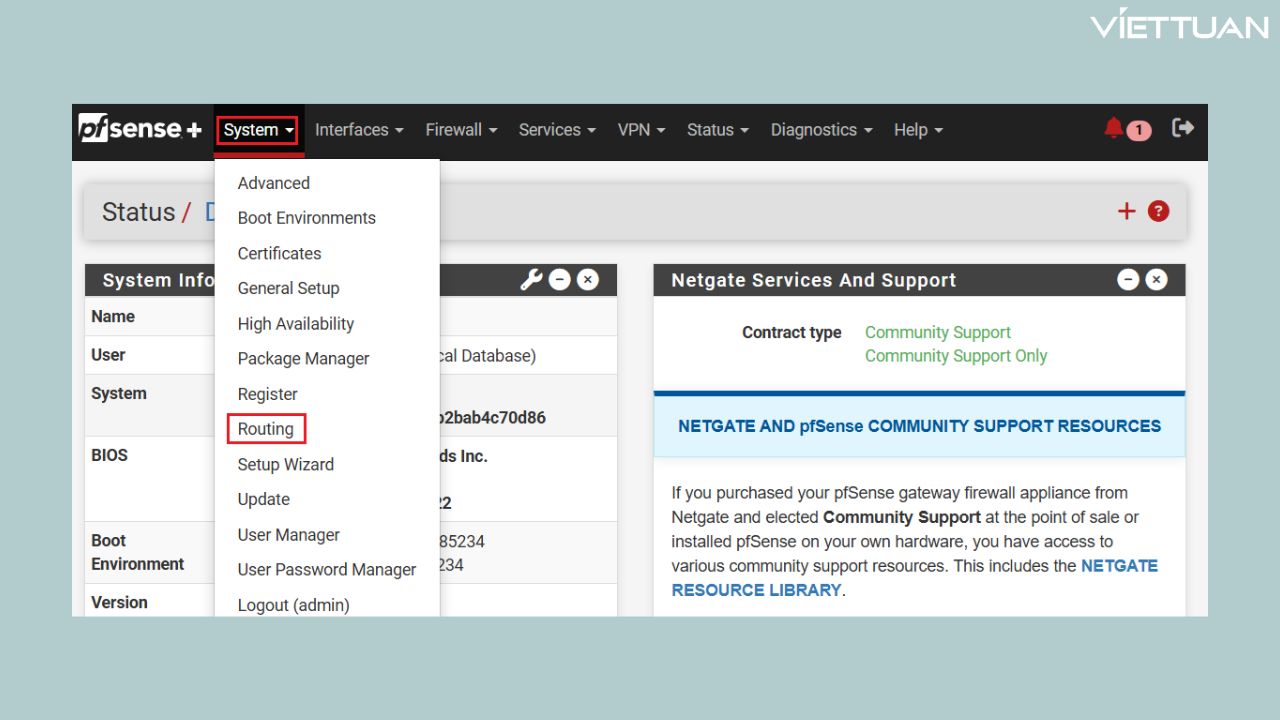Viewport: 1280px width, 720px height.
Task: Expand the Firewall dropdown menu
Action: [461, 130]
